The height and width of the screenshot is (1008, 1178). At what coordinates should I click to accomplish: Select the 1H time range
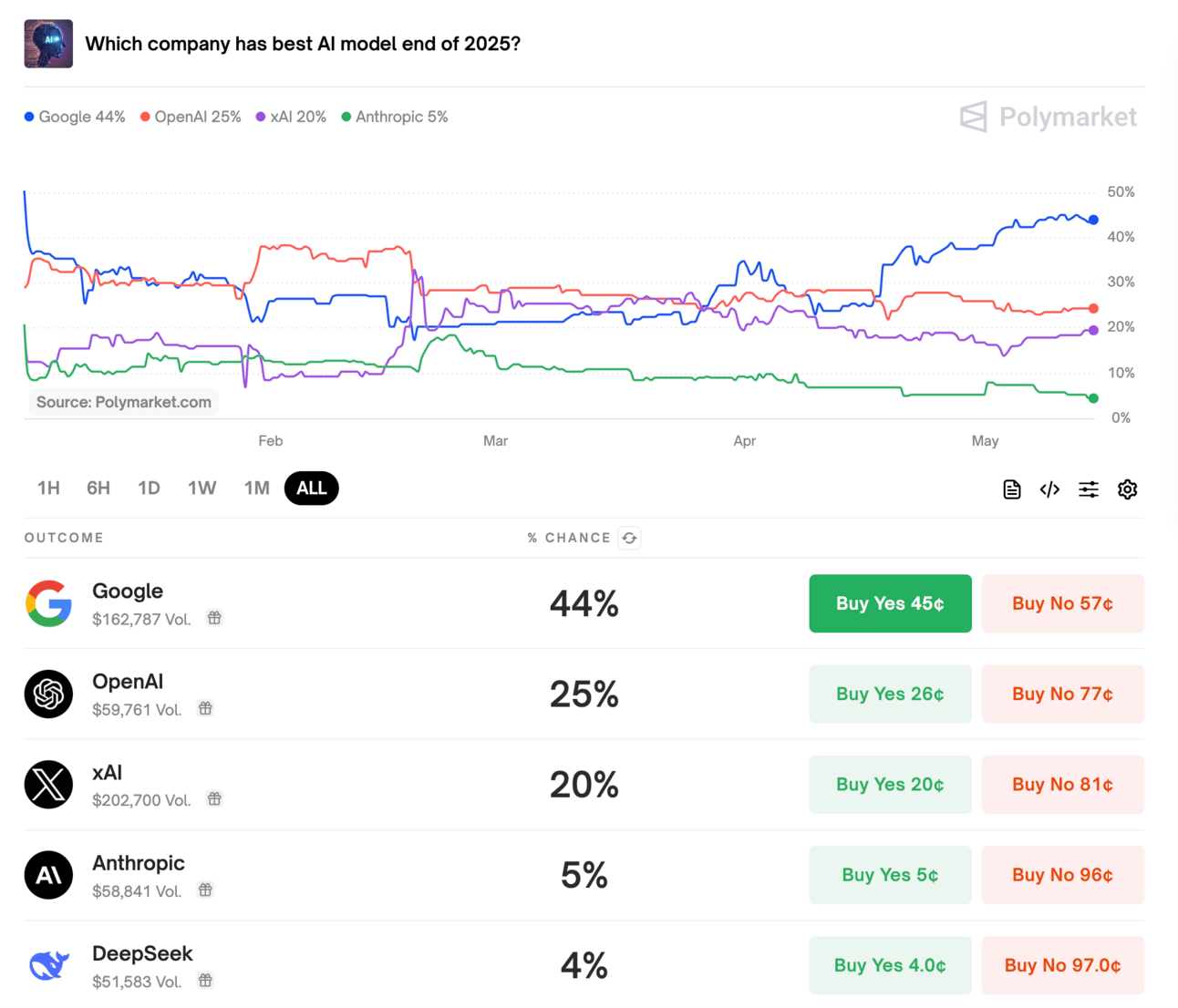[x=48, y=489]
